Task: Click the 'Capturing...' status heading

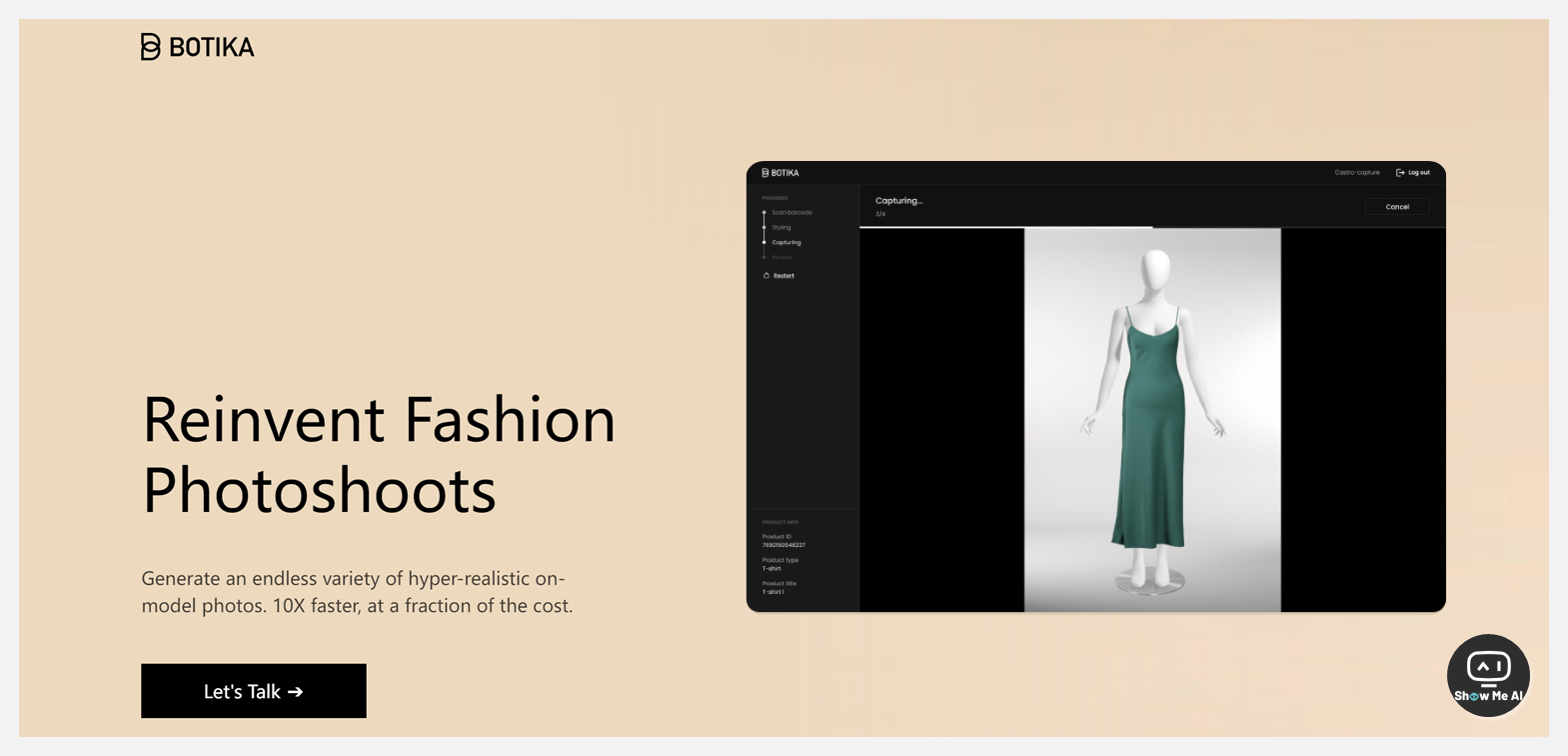Action: click(899, 201)
